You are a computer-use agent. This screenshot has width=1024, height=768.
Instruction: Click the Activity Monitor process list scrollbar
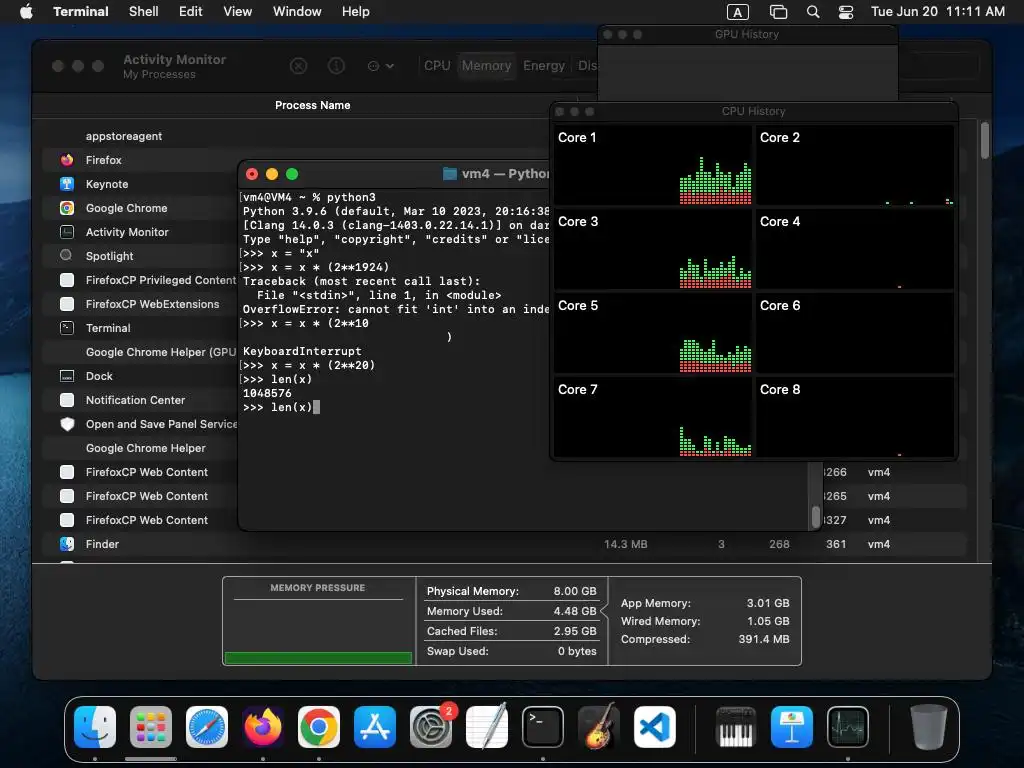tap(984, 140)
